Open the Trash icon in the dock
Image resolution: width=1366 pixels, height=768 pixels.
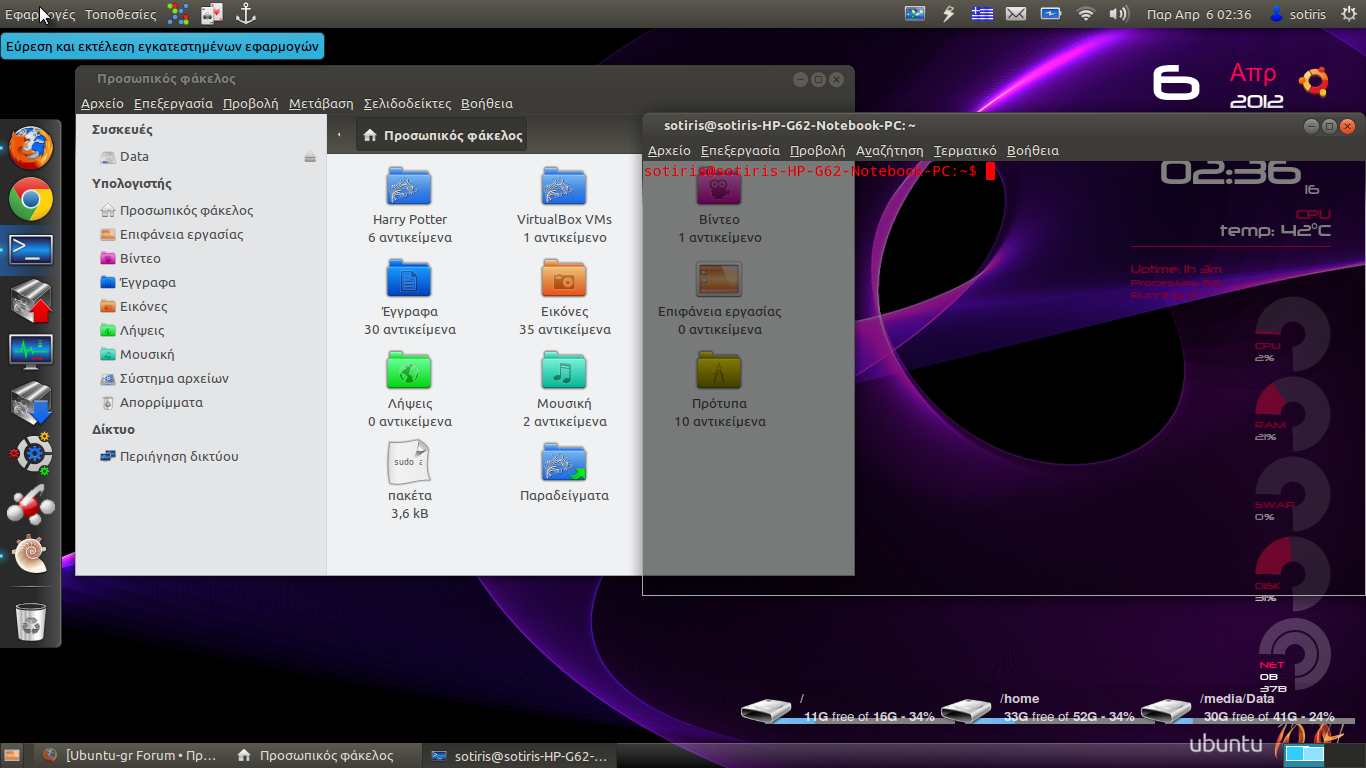[31, 621]
